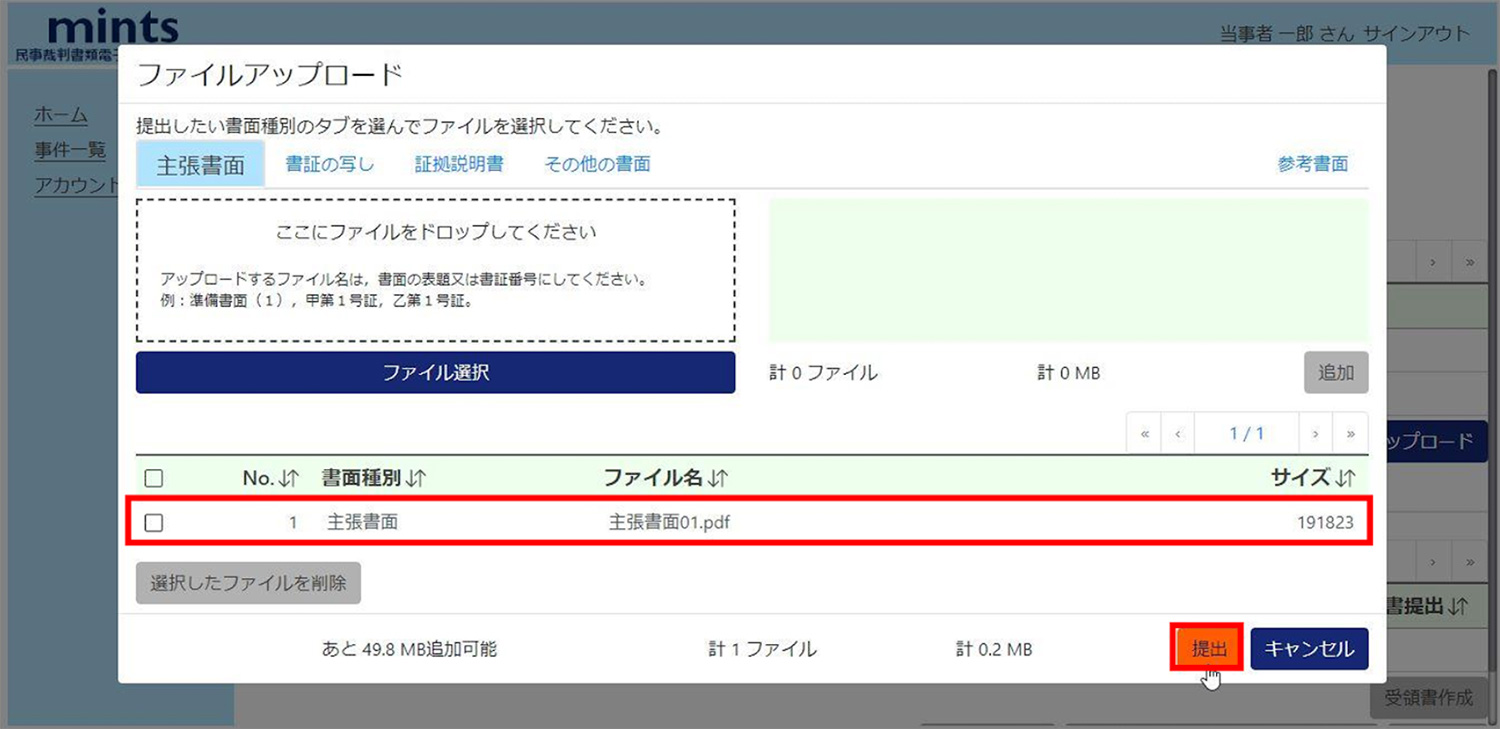Click the mints logo in header
This screenshot has height=729, width=1500.
(x=113, y=26)
